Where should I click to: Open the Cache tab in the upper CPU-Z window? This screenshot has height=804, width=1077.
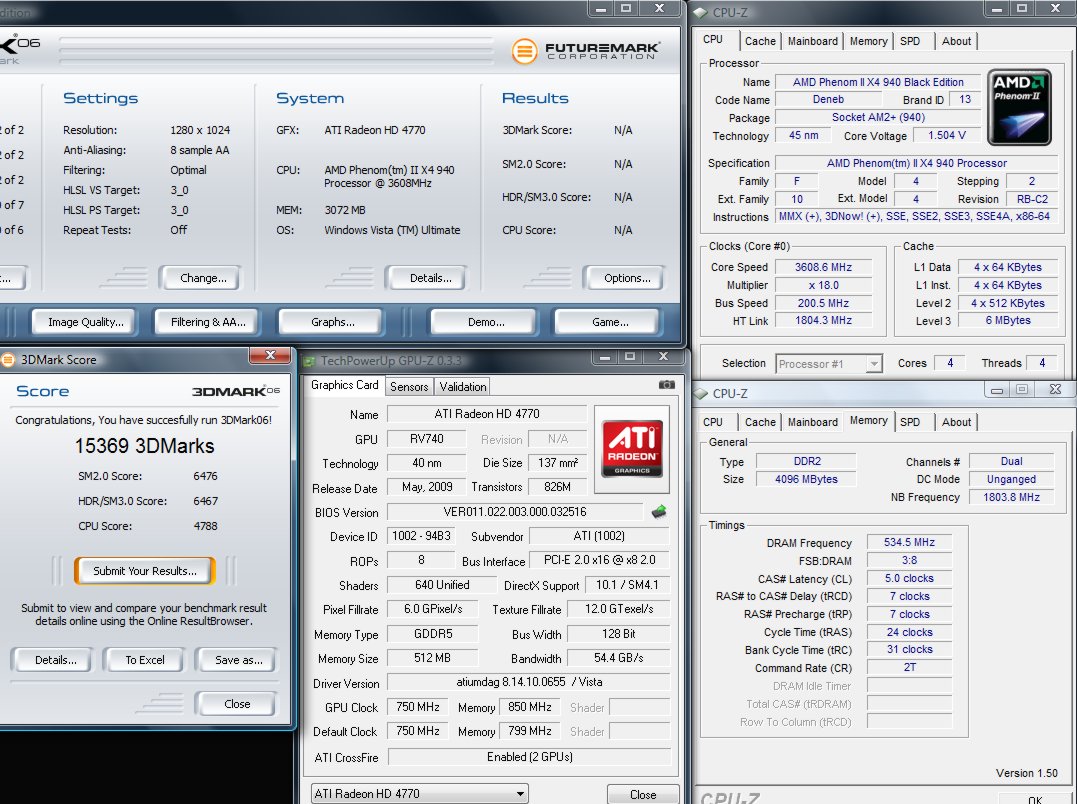760,41
